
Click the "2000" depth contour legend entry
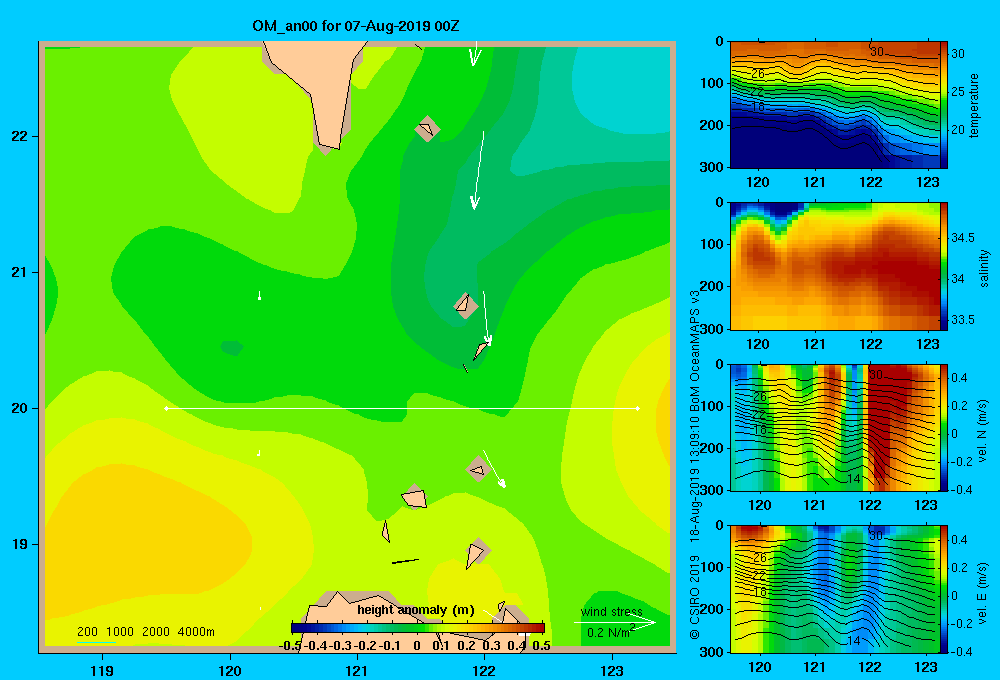point(156,632)
